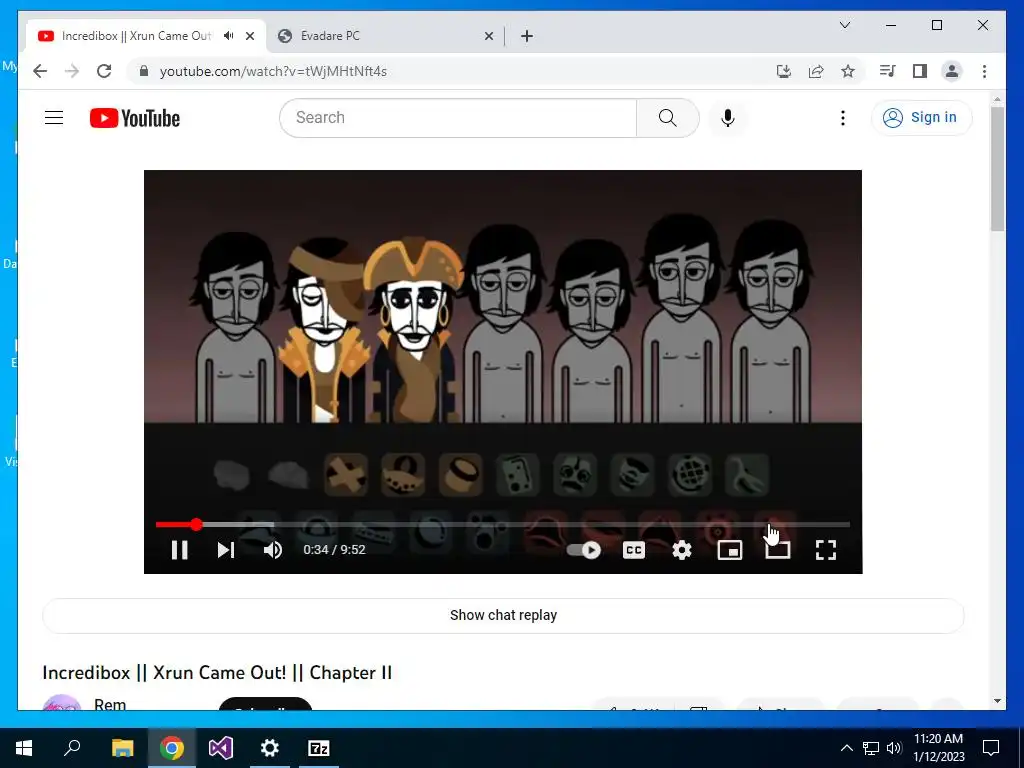This screenshot has height=768, width=1024.
Task: Go back to previous page
Action: pos(40,71)
